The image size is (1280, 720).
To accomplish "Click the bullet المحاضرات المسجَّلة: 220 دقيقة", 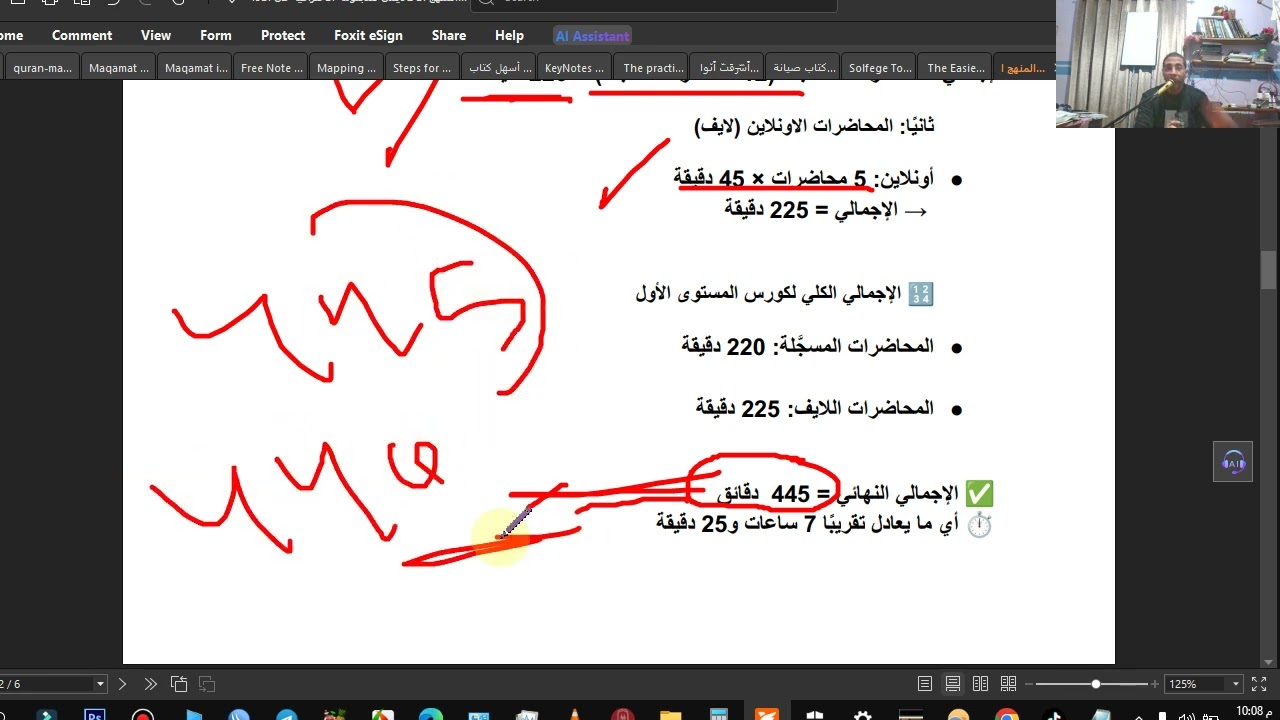I will point(807,346).
